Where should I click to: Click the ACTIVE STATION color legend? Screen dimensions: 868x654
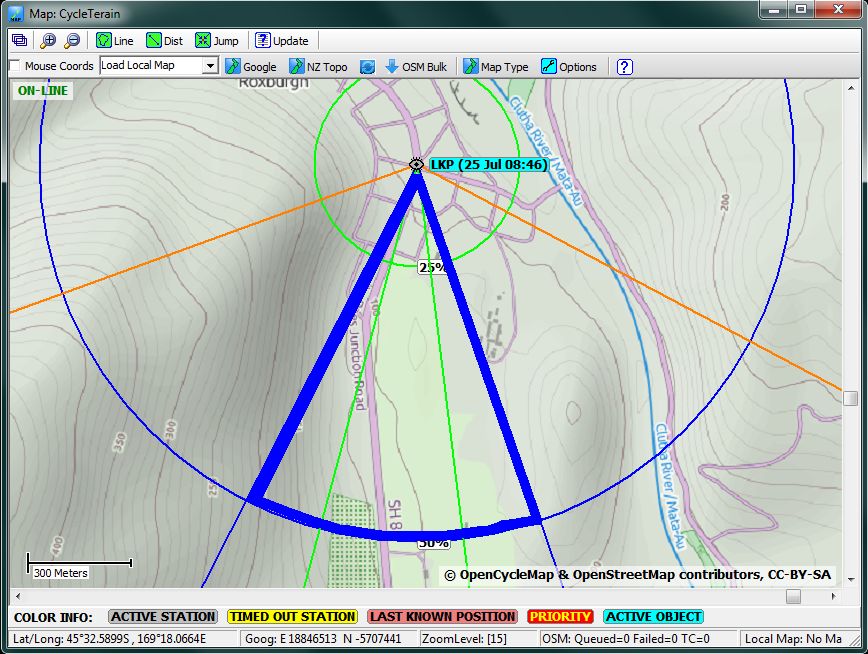pos(163,616)
